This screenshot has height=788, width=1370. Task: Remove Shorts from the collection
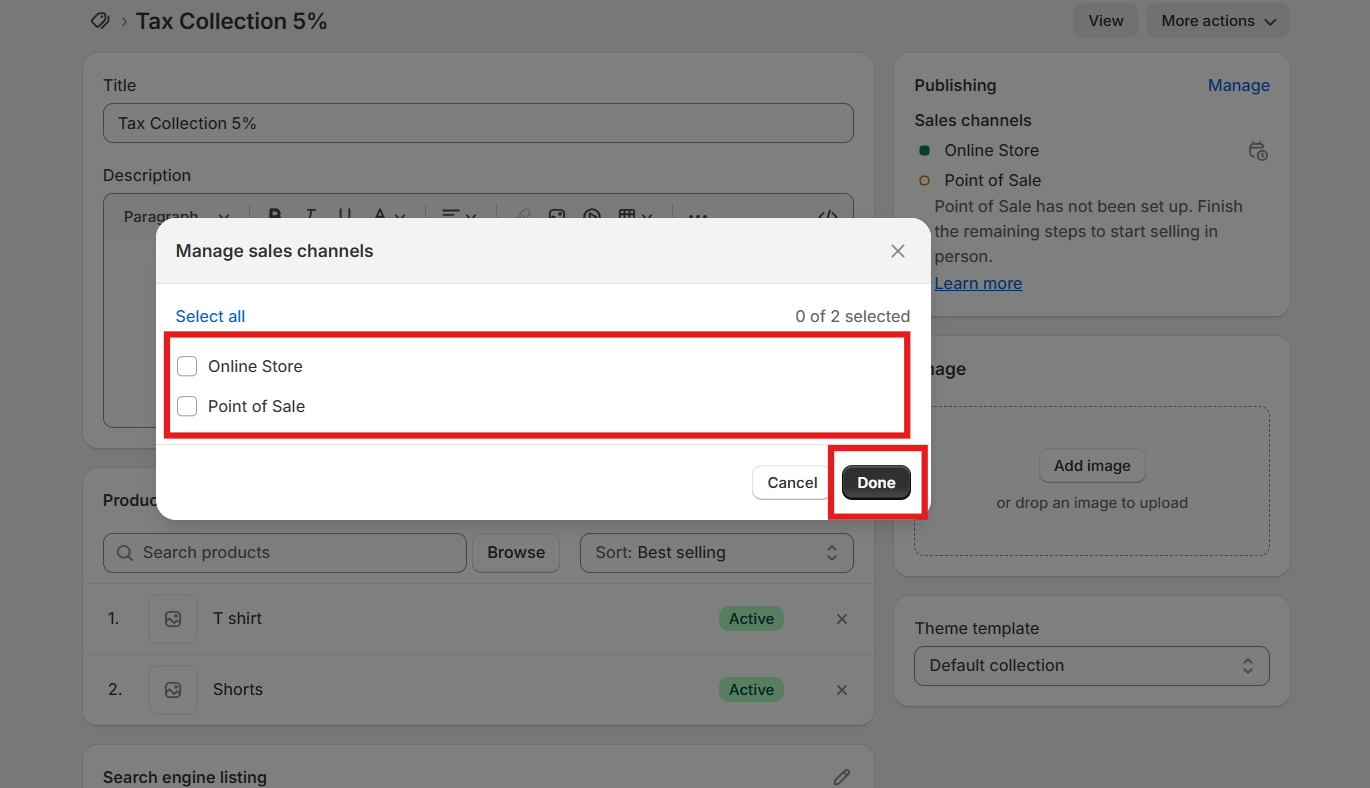tap(842, 690)
